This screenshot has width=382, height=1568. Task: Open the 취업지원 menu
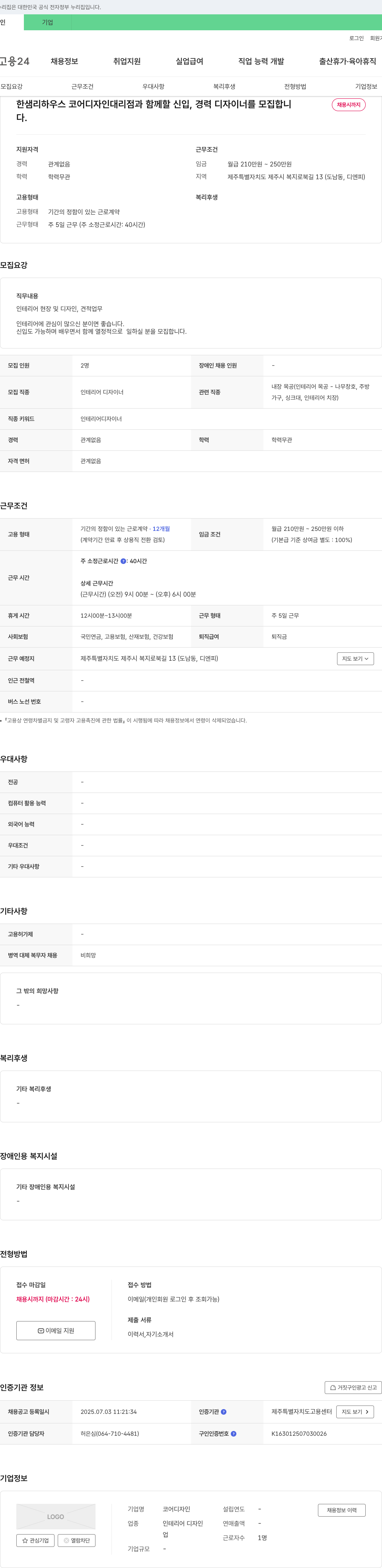coord(127,61)
